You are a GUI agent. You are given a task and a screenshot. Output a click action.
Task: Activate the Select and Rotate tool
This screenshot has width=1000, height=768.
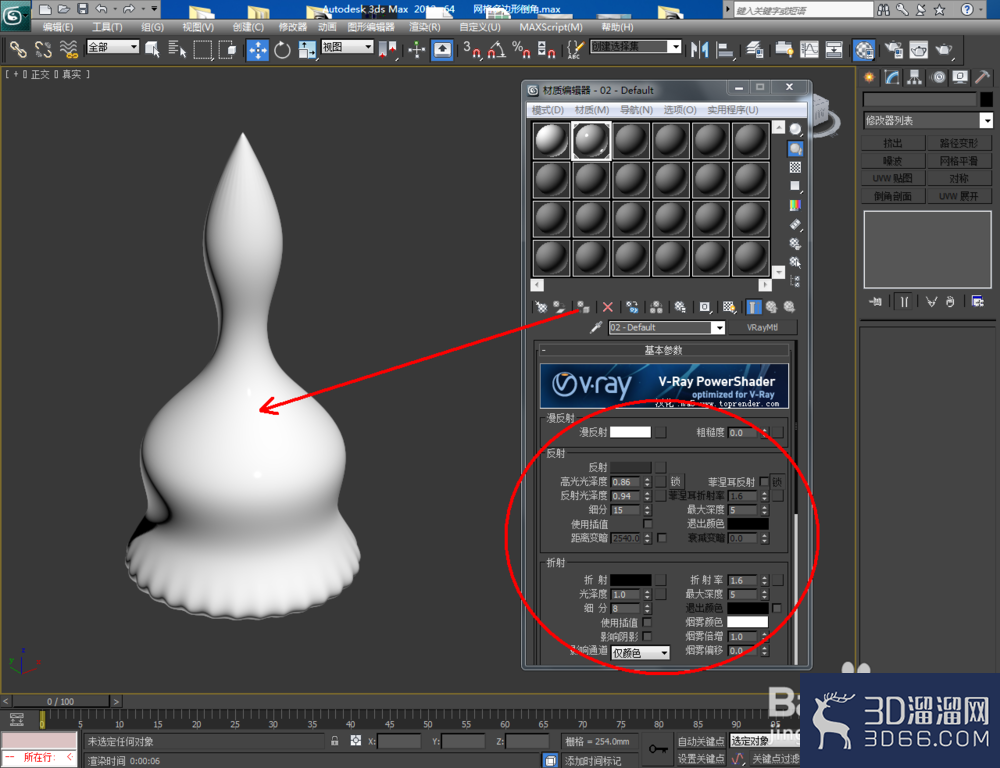point(282,49)
